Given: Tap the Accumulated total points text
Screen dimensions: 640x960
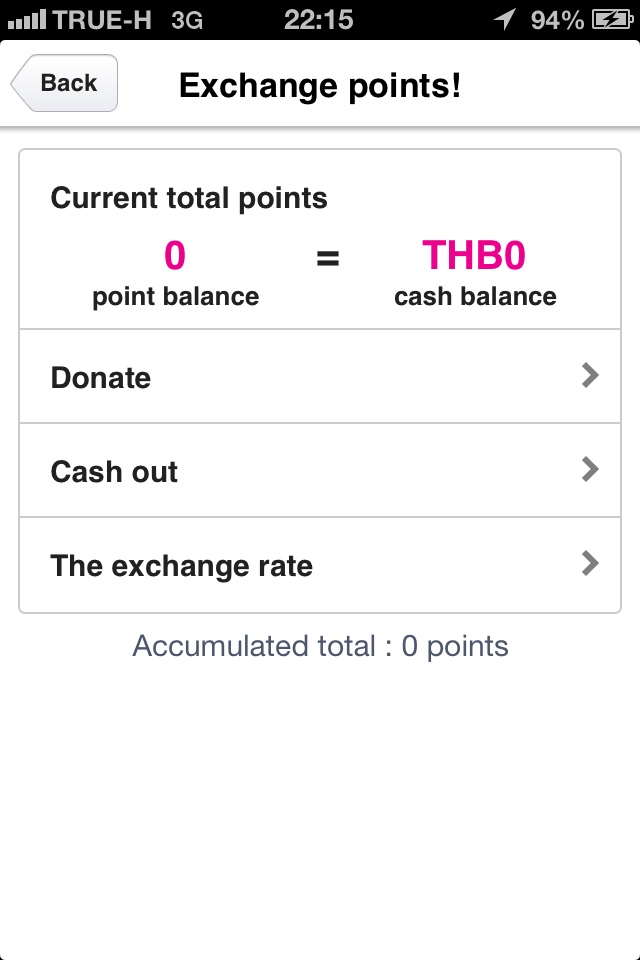Looking at the screenshot, I should tap(320, 647).
